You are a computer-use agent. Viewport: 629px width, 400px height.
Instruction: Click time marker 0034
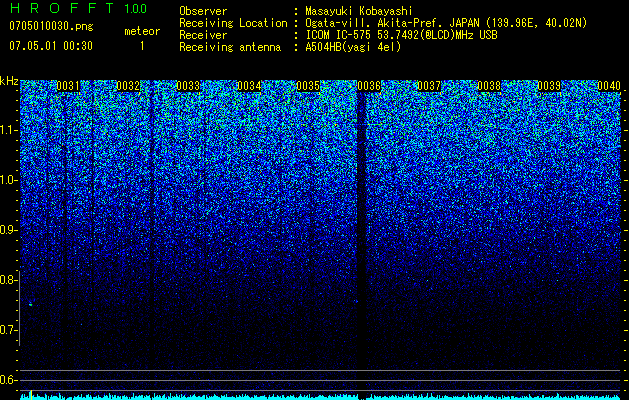(x=249, y=86)
